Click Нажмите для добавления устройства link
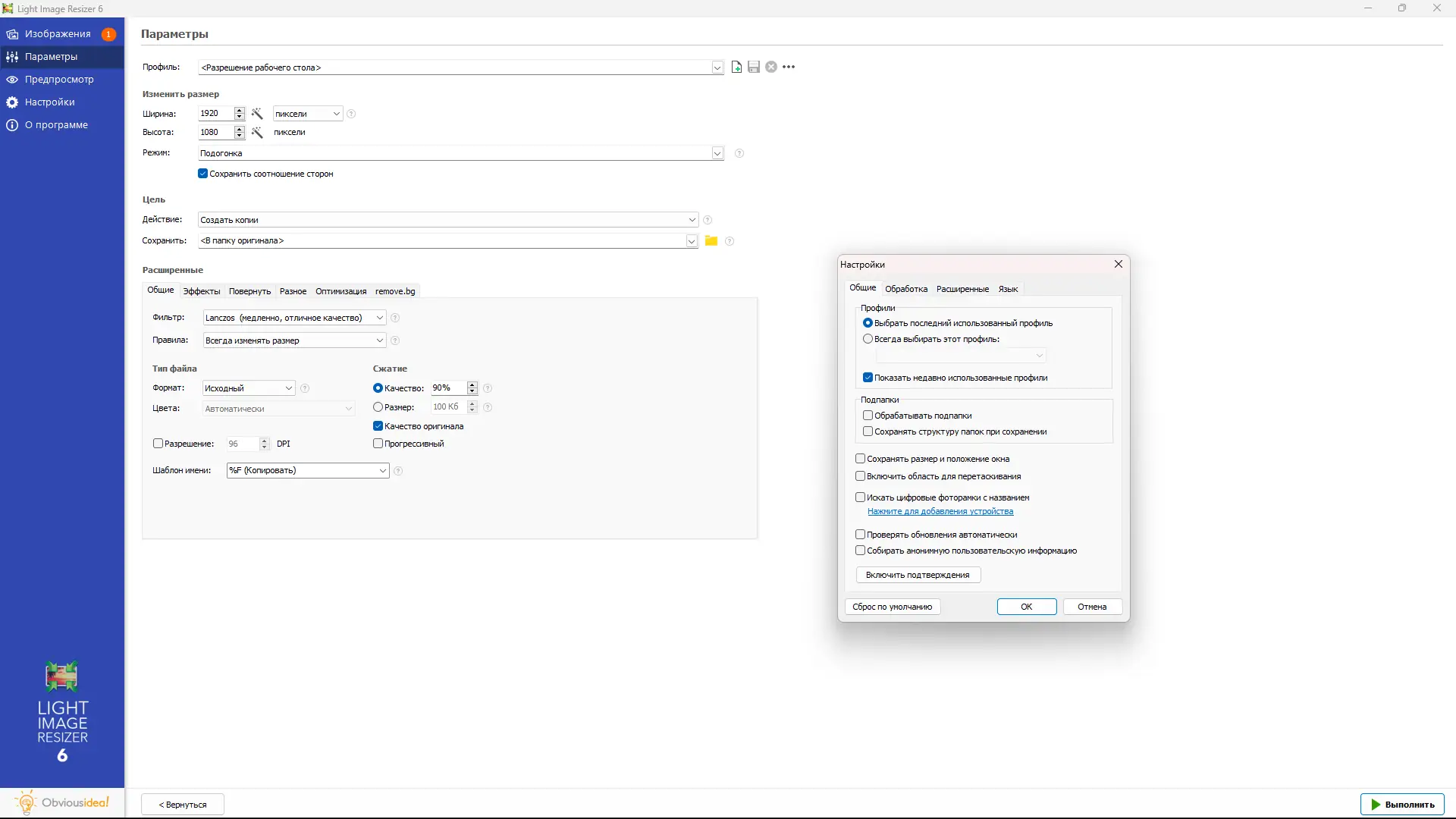The width and height of the screenshot is (1456, 819). click(x=940, y=512)
